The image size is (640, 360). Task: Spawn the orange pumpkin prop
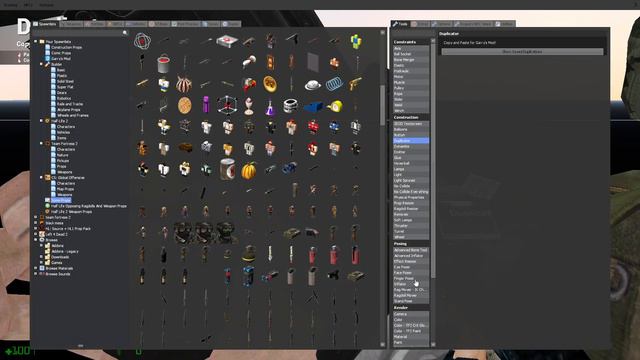pos(249,170)
